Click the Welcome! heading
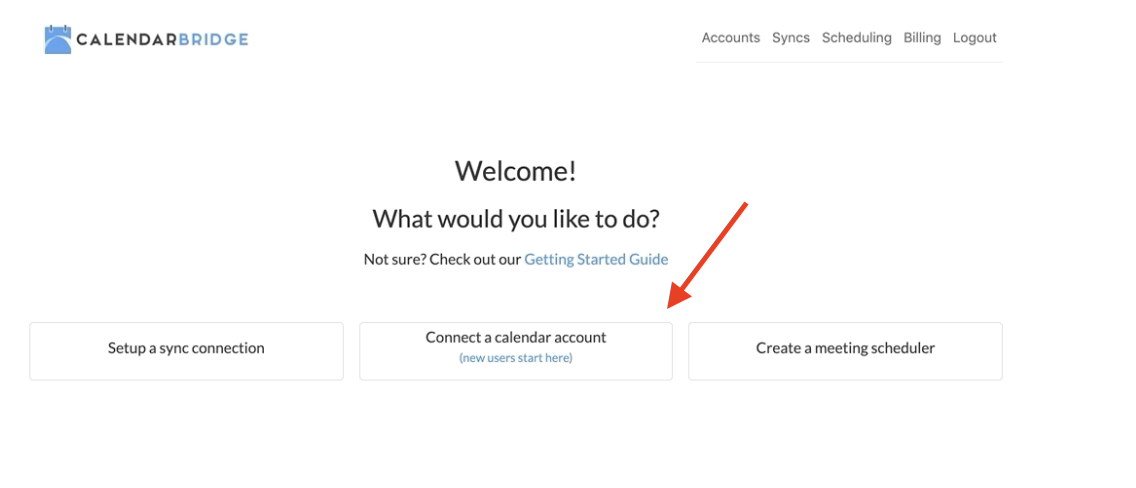Image resolution: width=1136 pixels, height=488 pixels. click(x=516, y=171)
